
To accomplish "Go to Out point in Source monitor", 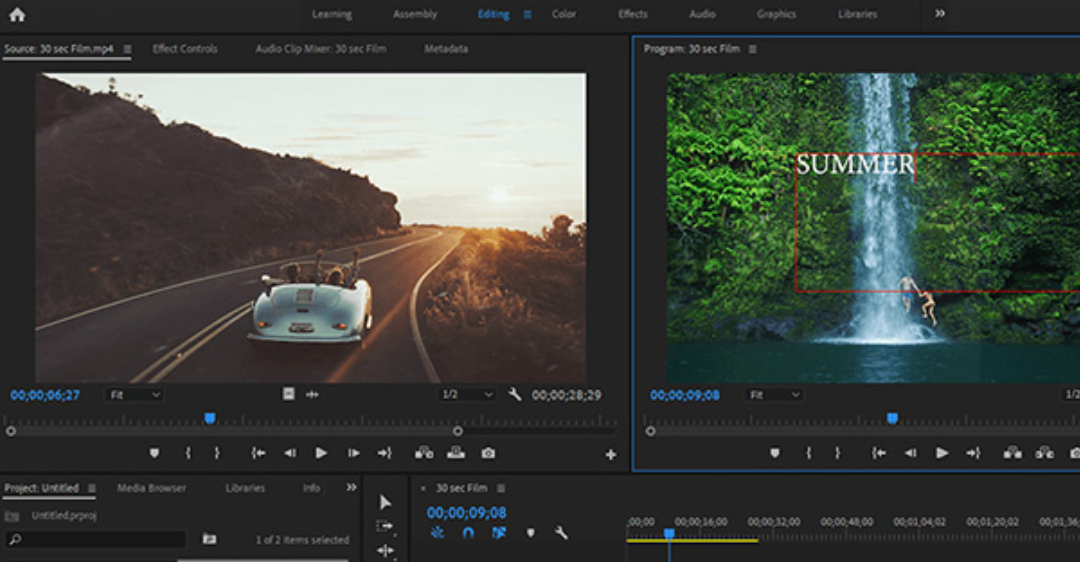I will pyautogui.click(x=384, y=453).
